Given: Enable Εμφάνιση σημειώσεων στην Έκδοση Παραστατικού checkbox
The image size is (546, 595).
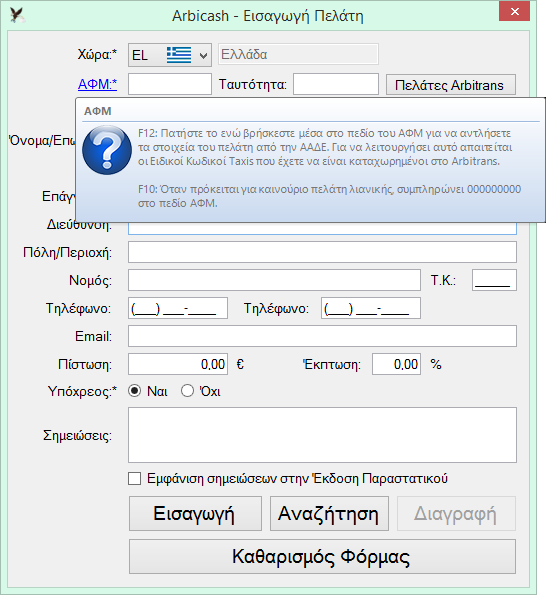Looking at the screenshot, I should point(135,479).
